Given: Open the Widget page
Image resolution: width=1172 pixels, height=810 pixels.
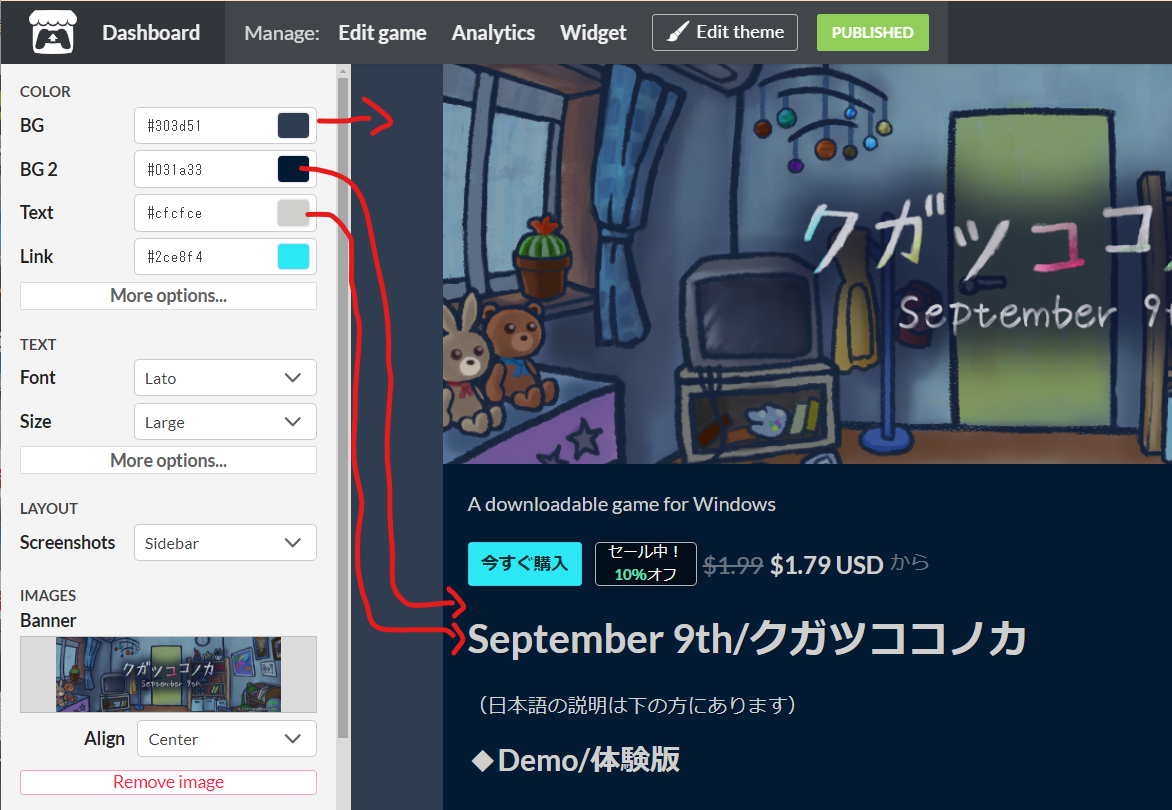Looking at the screenshot, I should tap(593, 33).
